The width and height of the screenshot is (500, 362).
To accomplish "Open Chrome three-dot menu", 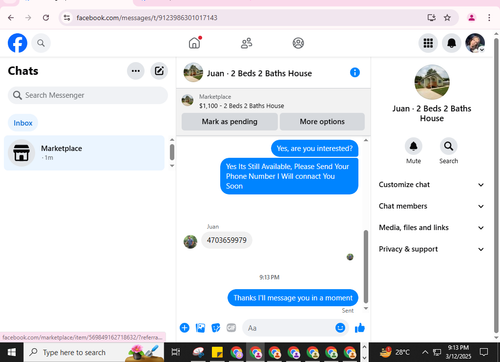I will point(489,18).
